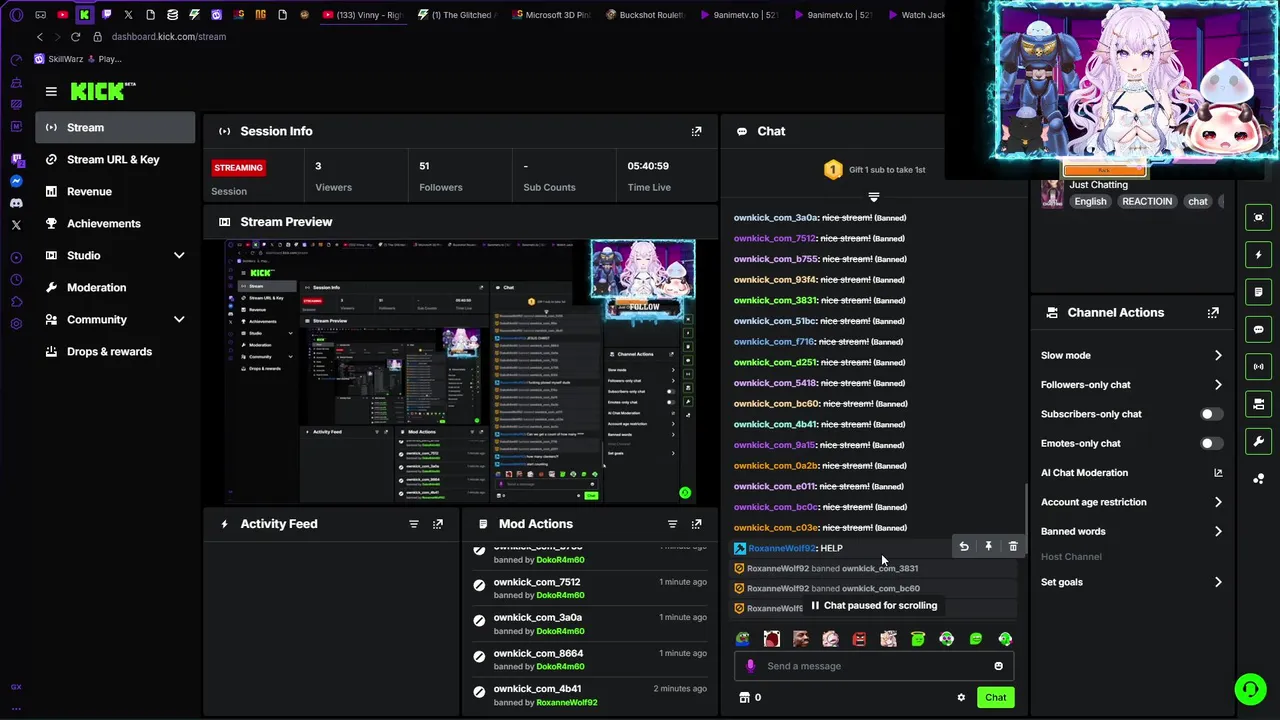Image resolution: width=1280 pixels, height=720 pixels.
Task: Go back in browser history
Action: (x=39, y=37)
